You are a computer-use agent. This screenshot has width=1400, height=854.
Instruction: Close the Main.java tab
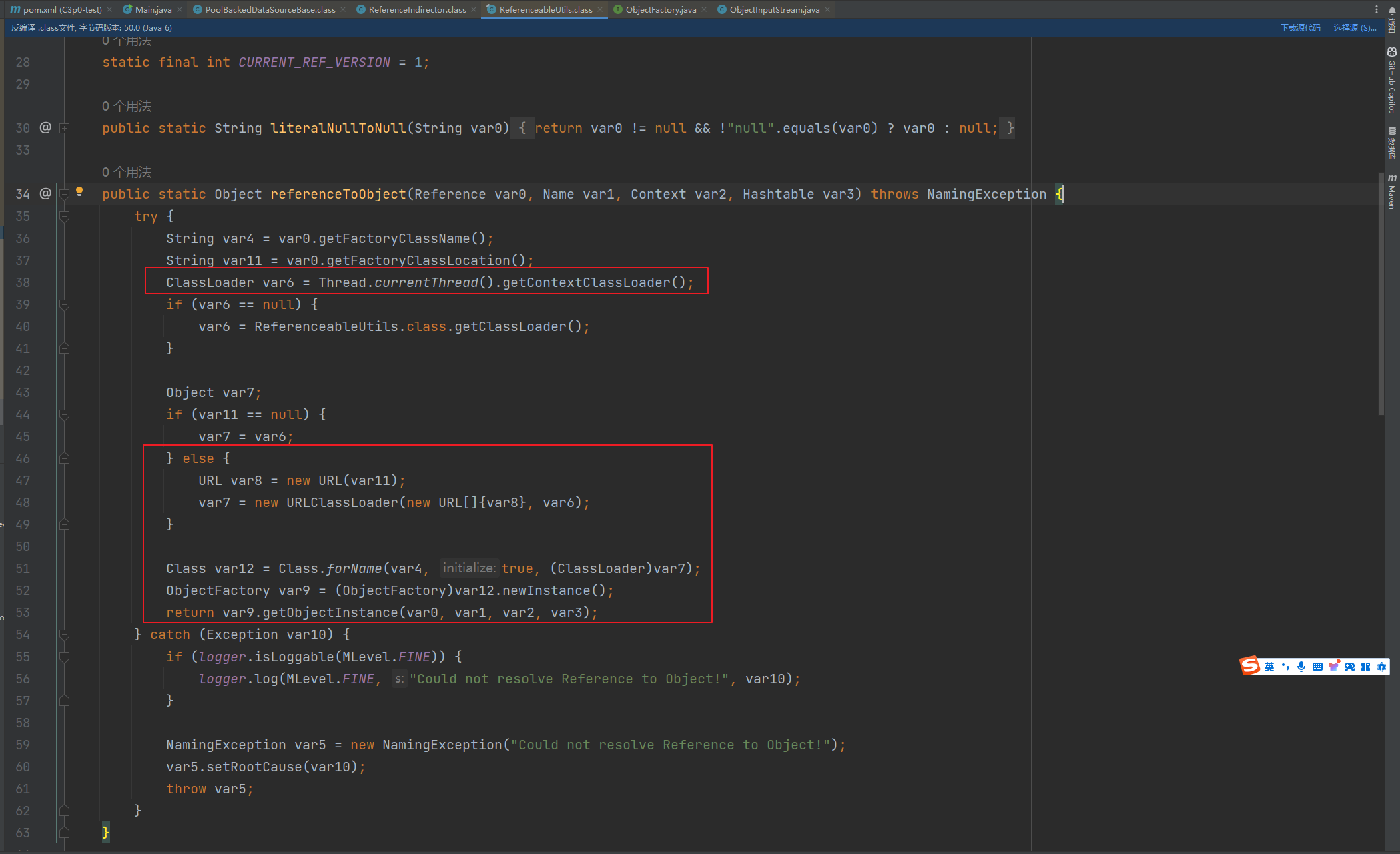180,9
